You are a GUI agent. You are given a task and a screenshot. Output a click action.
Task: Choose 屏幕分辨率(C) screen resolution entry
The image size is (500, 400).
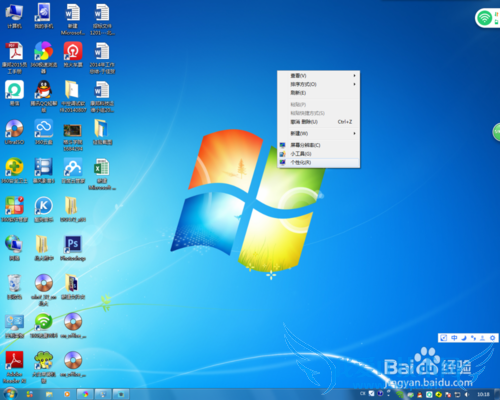pos(319,145)
